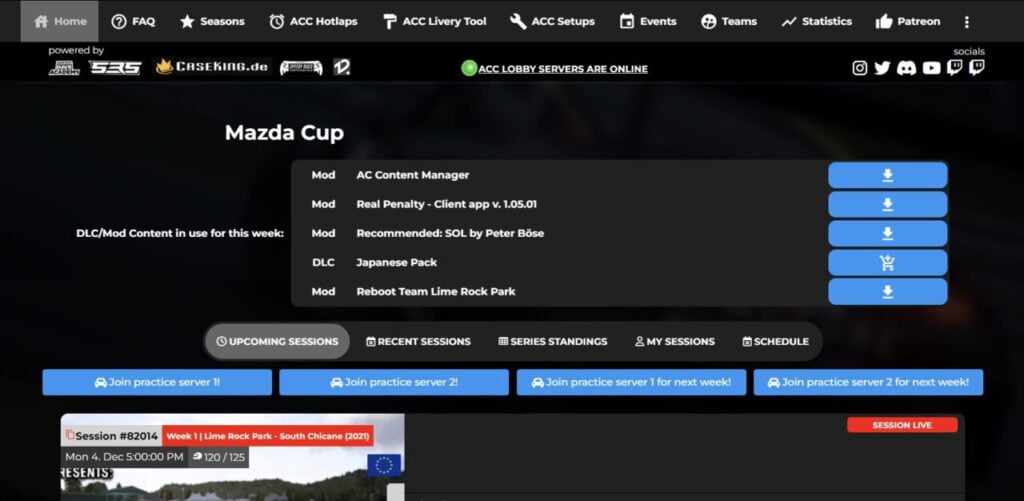Image resolution: width=1024 pixels, height=501 pixels.
Task: Switch to Series Standings tab
Action: [552, 342]
